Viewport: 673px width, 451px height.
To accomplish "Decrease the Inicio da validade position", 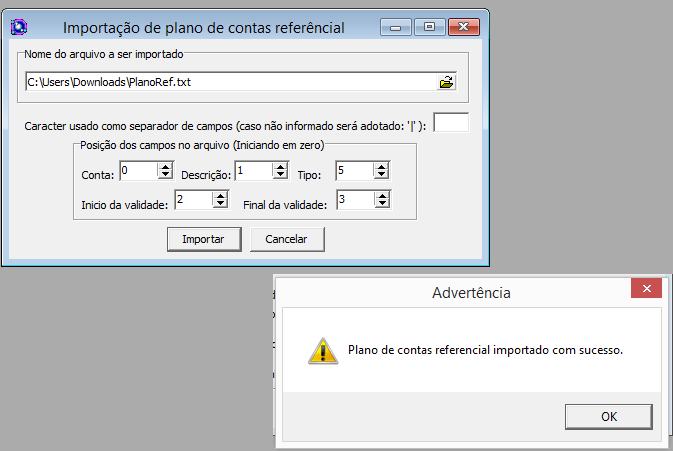I will pyautogui.click(x=220, y=203).
